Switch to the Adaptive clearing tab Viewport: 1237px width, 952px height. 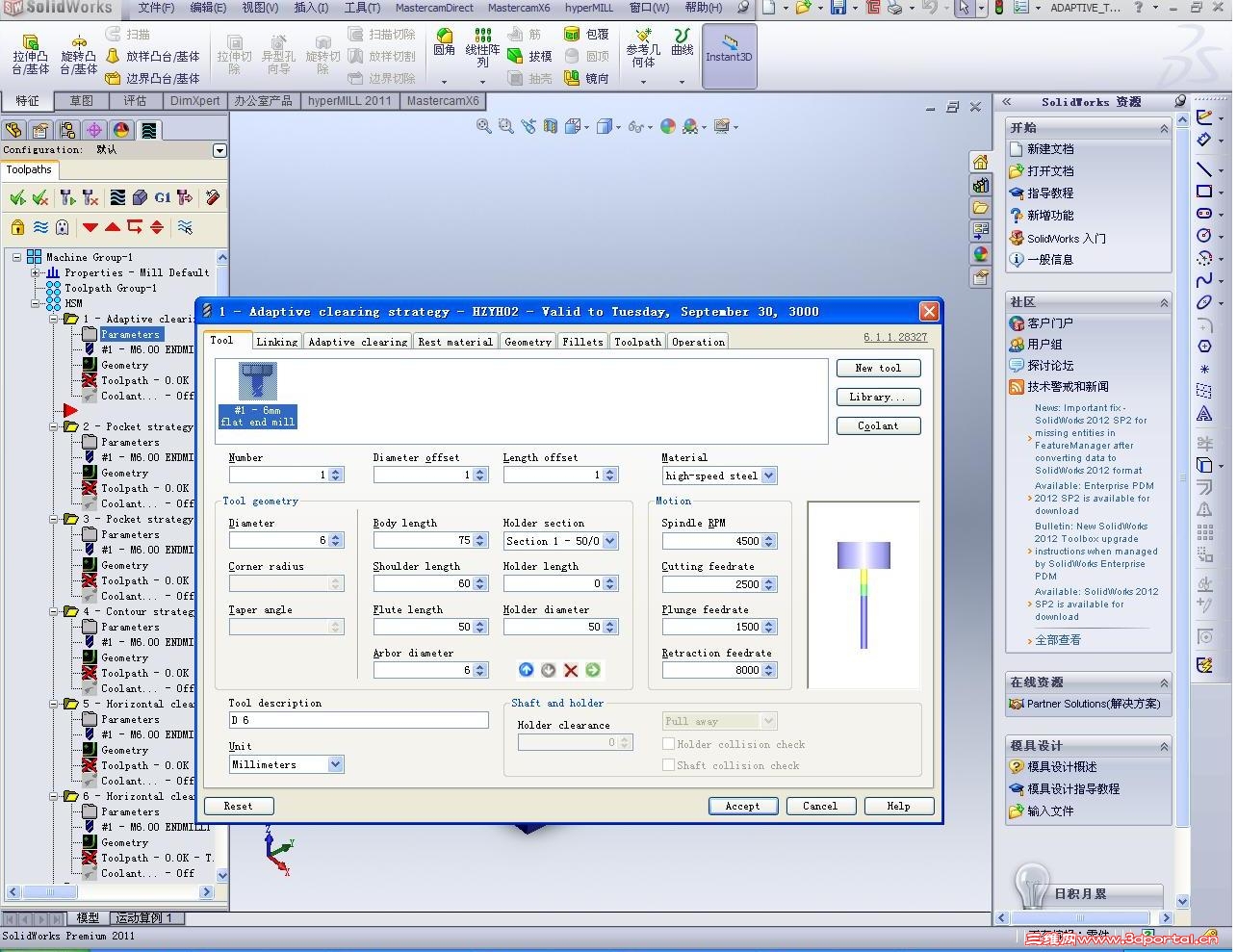[357, 342]
